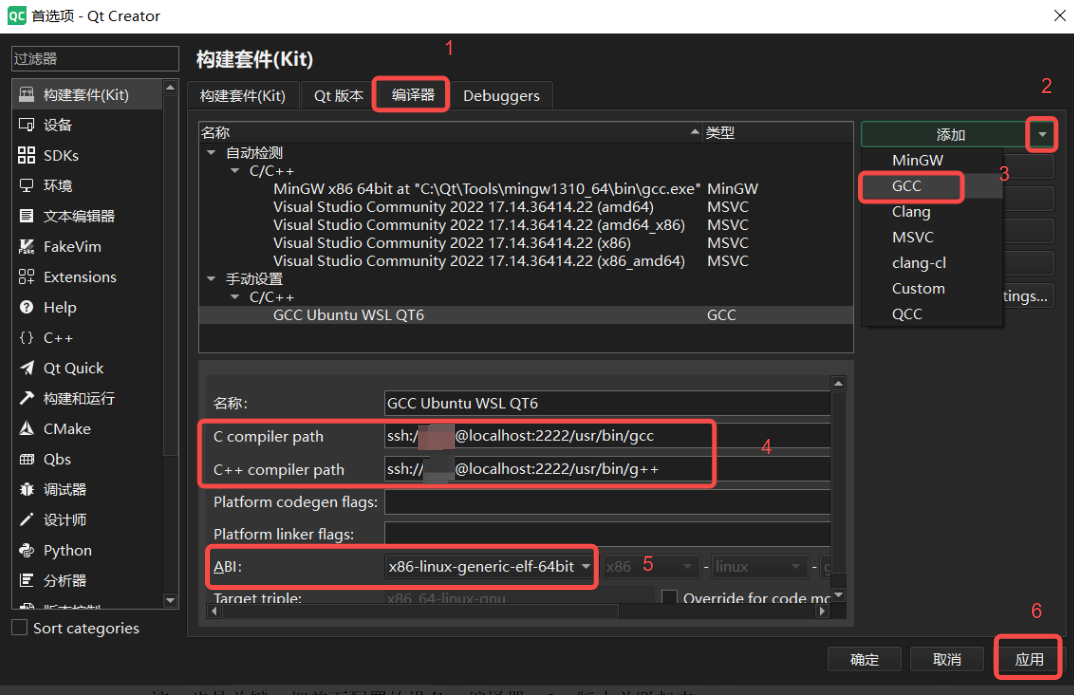1074x695 pixels.
Task: Choose QCC from the add menu
Action: 932,314
